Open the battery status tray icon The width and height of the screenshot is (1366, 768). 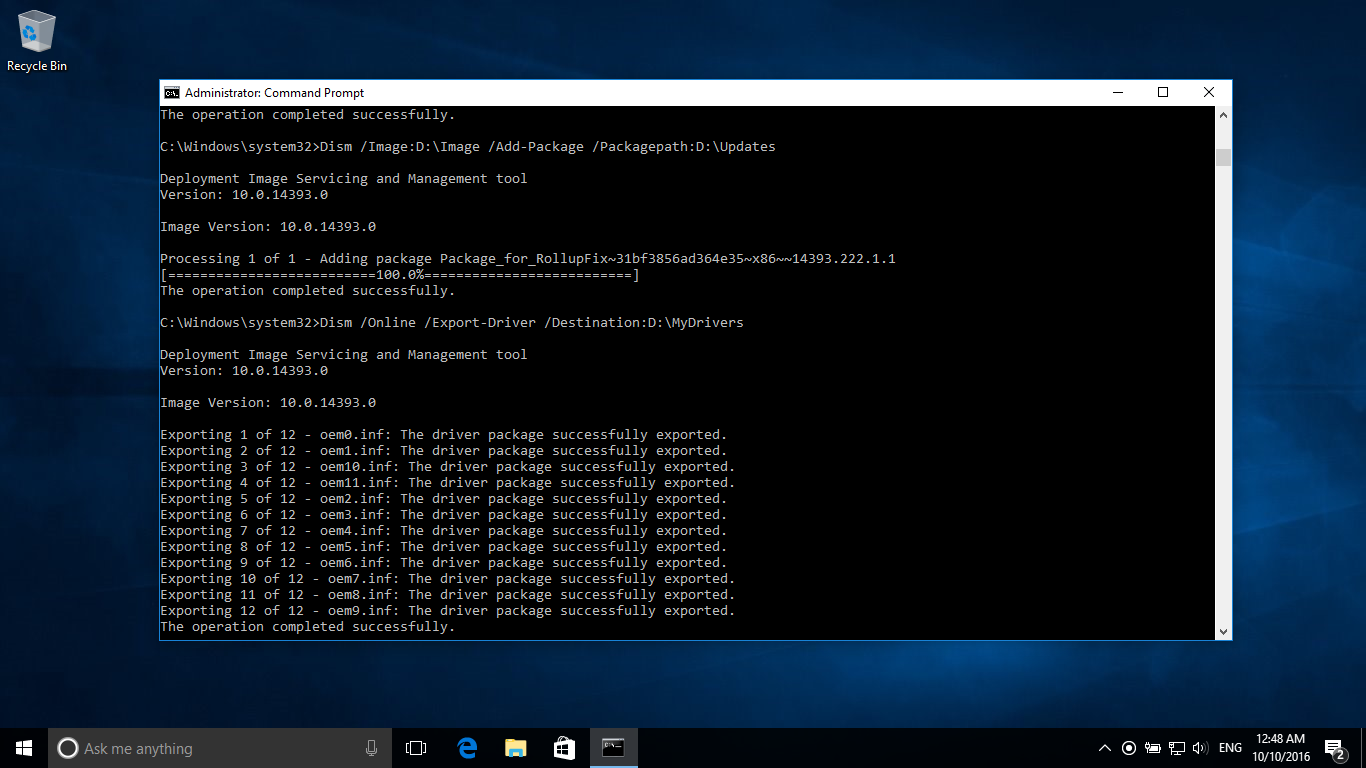1153,748
